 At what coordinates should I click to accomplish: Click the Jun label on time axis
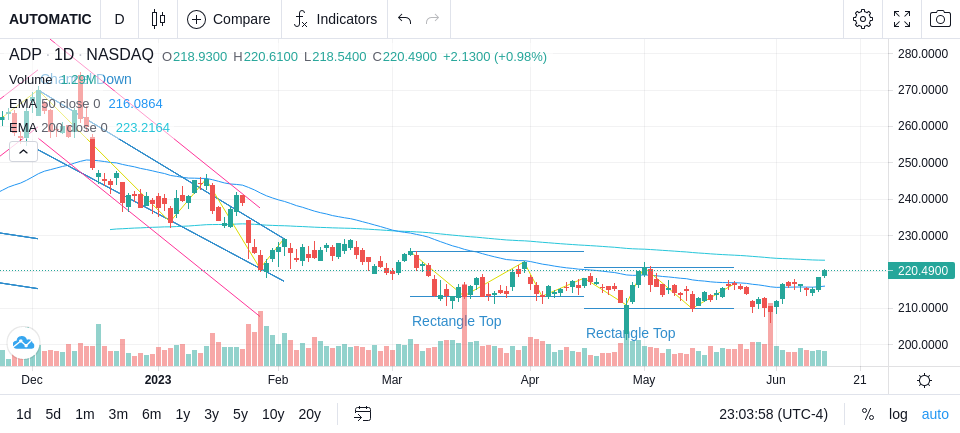pyautogui.click(x=776, y=380)
